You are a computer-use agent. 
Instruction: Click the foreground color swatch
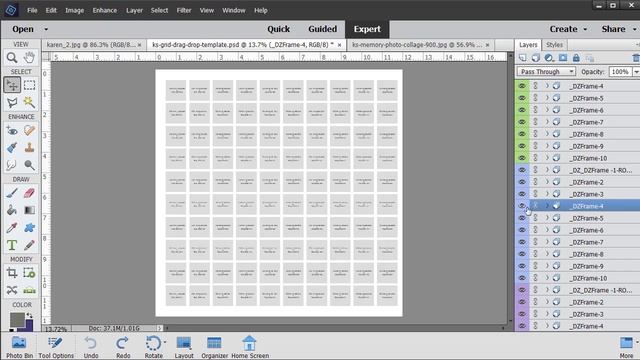tap(17, 320)
